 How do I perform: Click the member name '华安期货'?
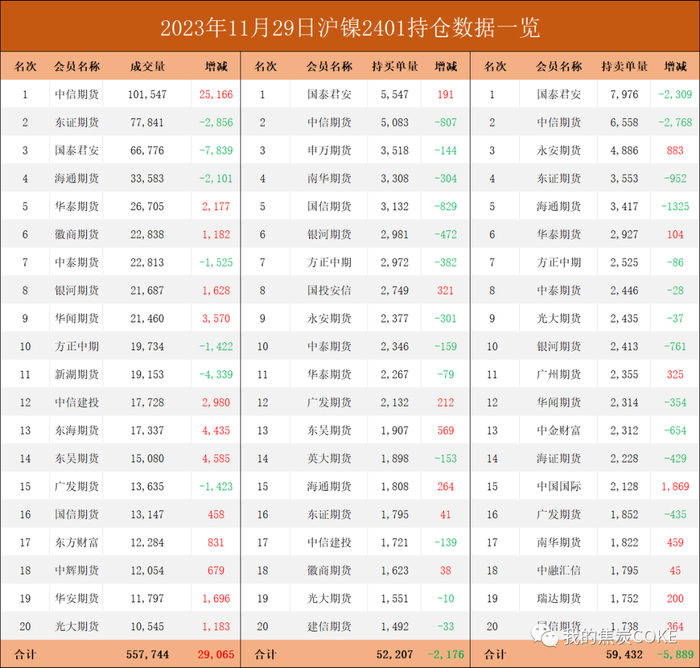click(77, 599)
